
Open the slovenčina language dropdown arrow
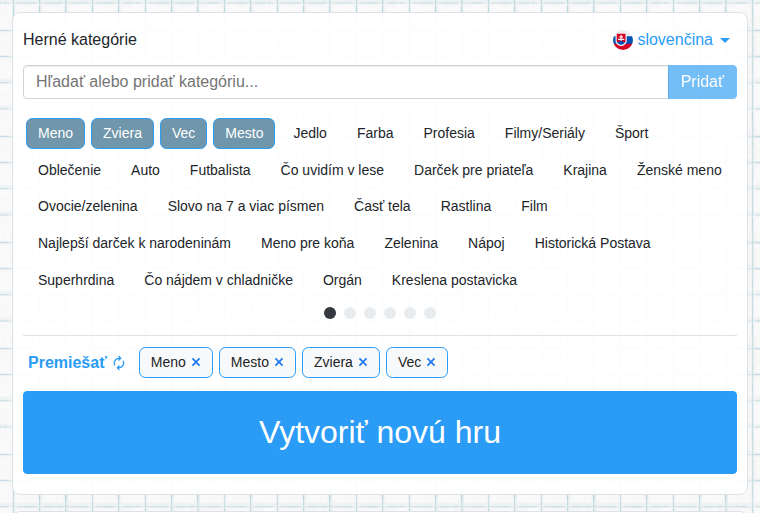(725, 40)
